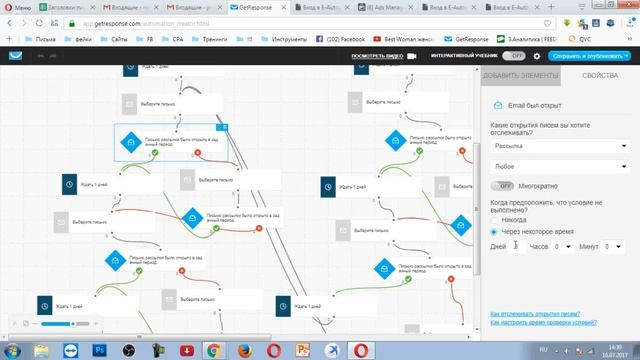Click the red X connector on the selected condition
Viewport: 640px width, 360px height.
click(198, 153)
